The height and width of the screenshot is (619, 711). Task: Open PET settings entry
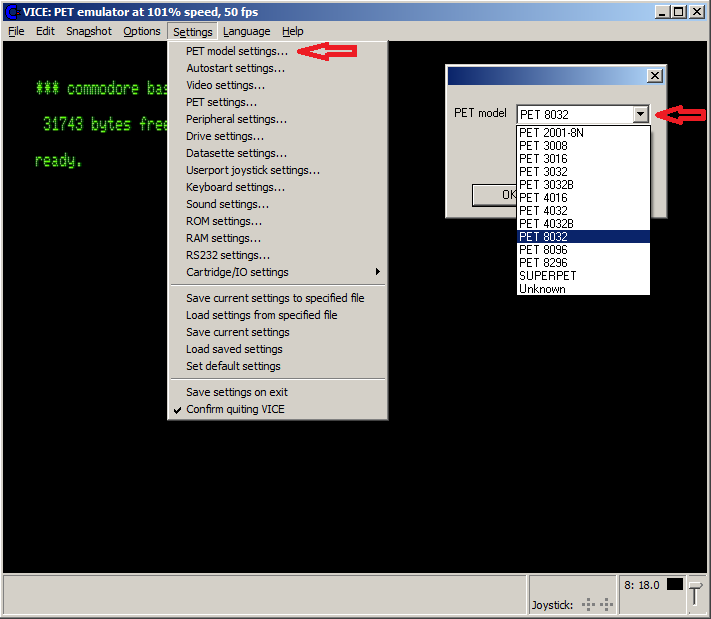point(278,102)
